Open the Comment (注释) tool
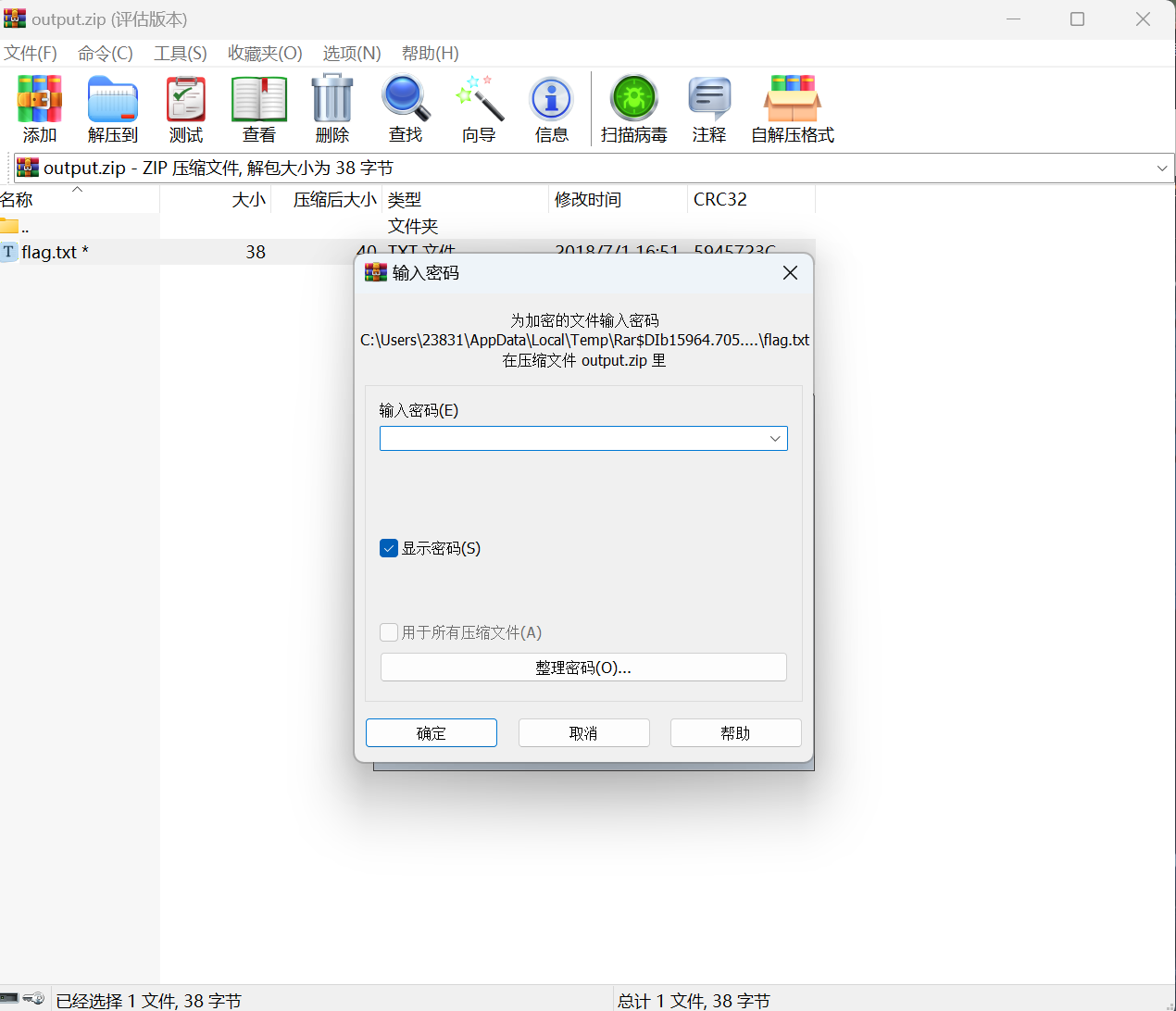Image resolution: width=1176 pixels, height=1011 pixels. [x=709, y=99]
